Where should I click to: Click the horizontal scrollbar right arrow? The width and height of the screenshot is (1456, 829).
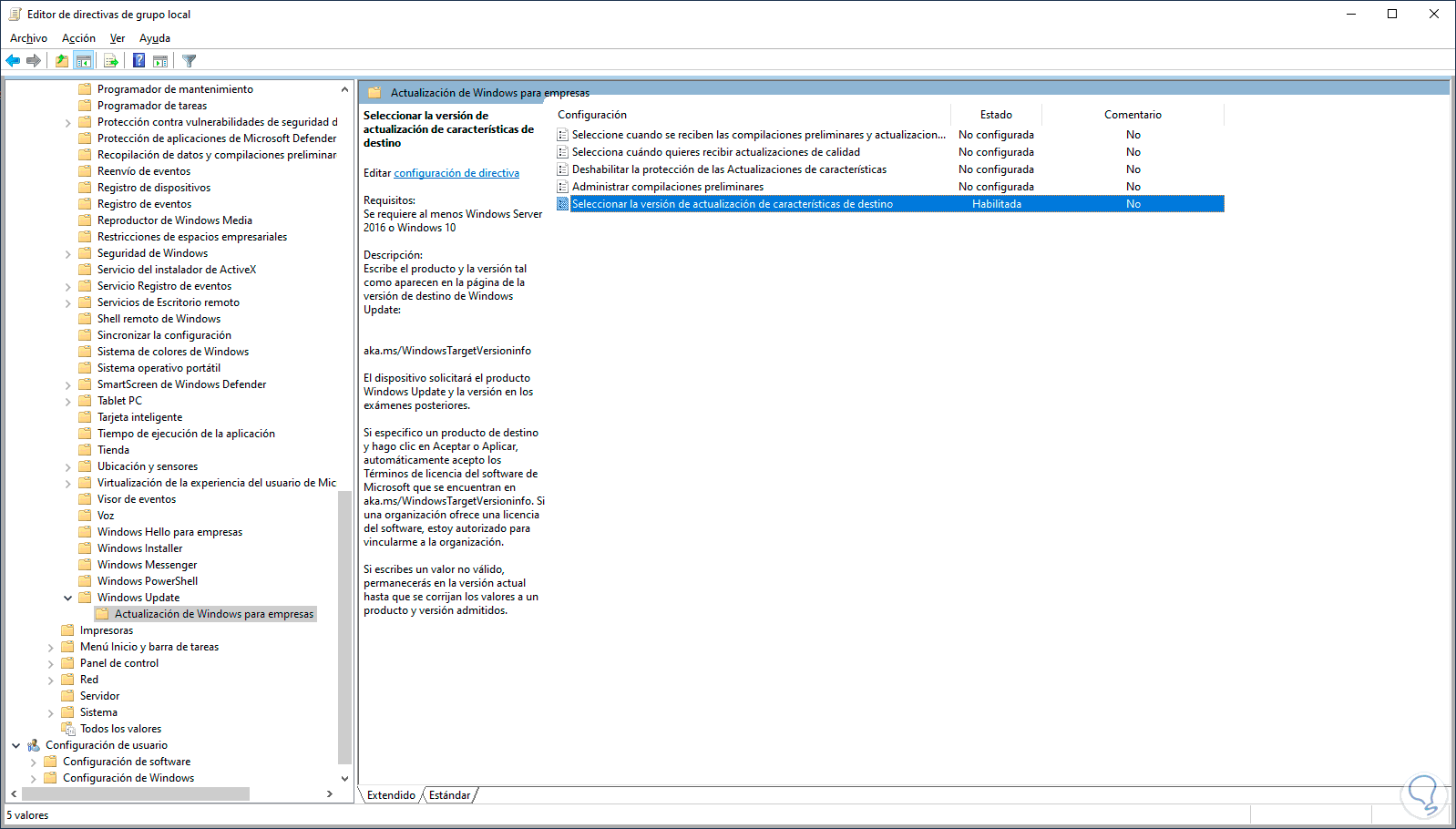pyautogui.click(x=330, y=794)
